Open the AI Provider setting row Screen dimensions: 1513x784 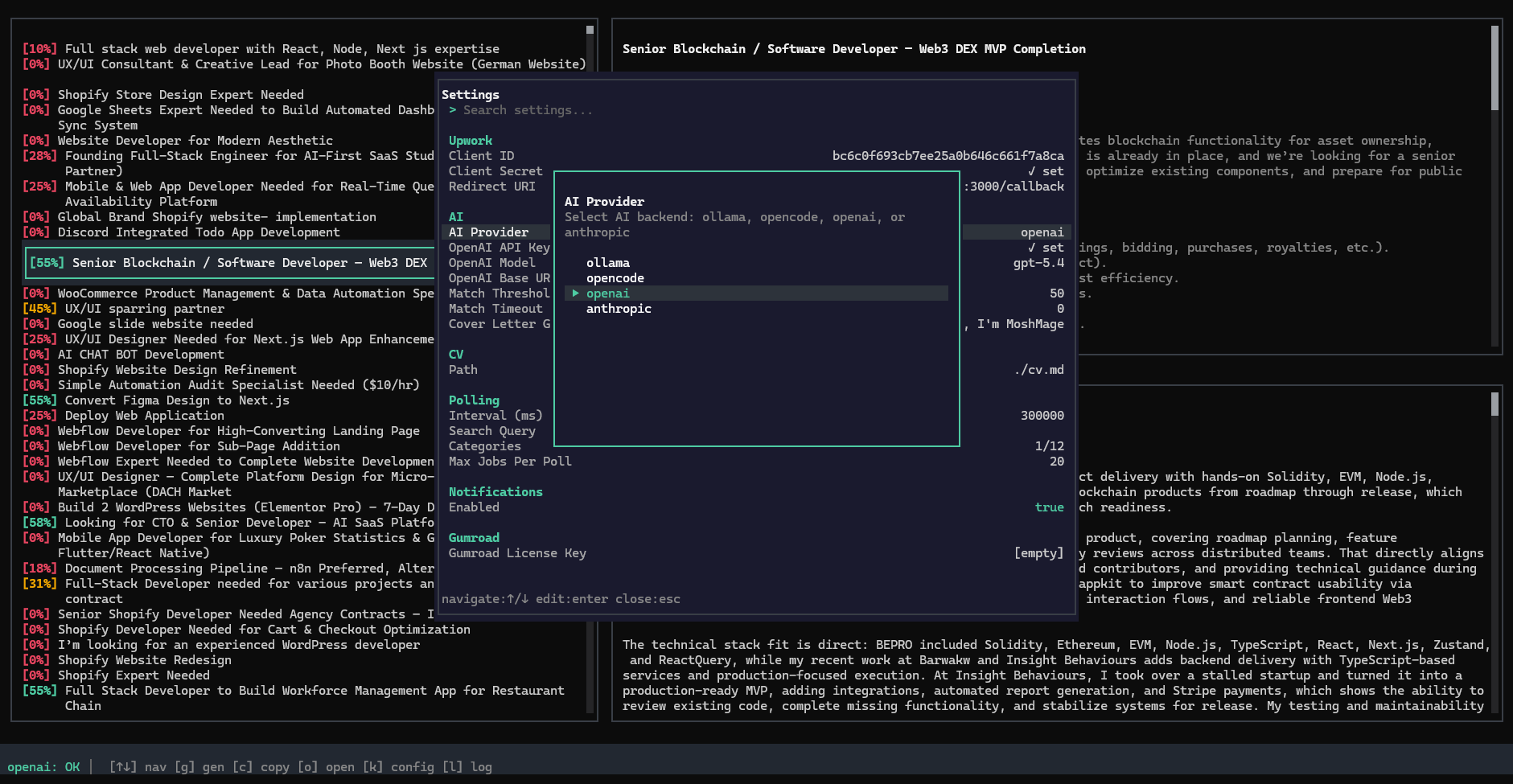488,232
